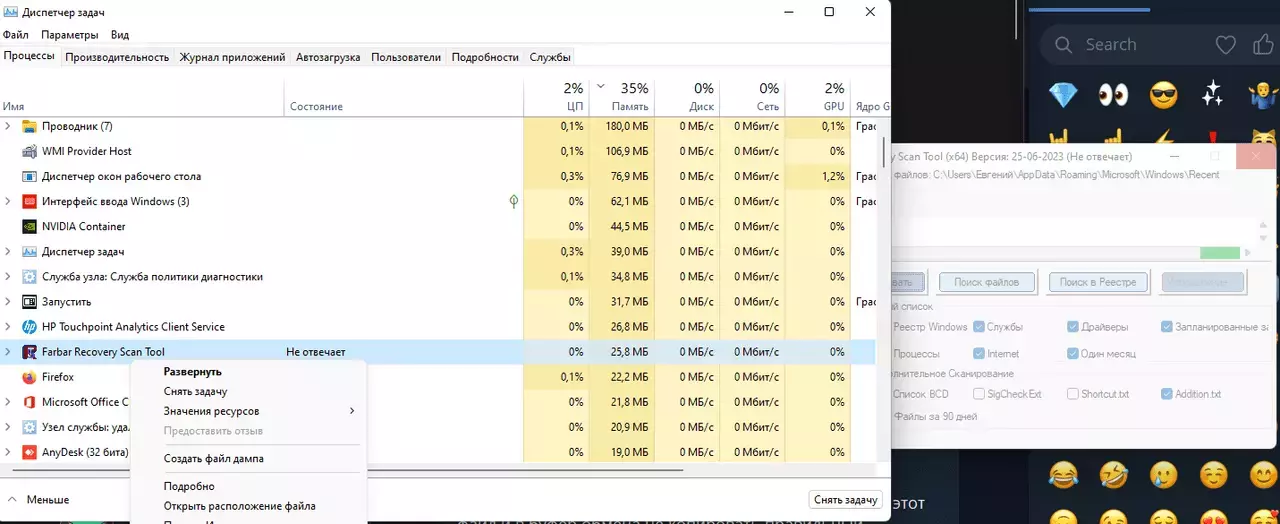Click the WMI Provider Host process icon
Image resolution: width=1280 pixels, height=524 pixels.
pos(29,151)
